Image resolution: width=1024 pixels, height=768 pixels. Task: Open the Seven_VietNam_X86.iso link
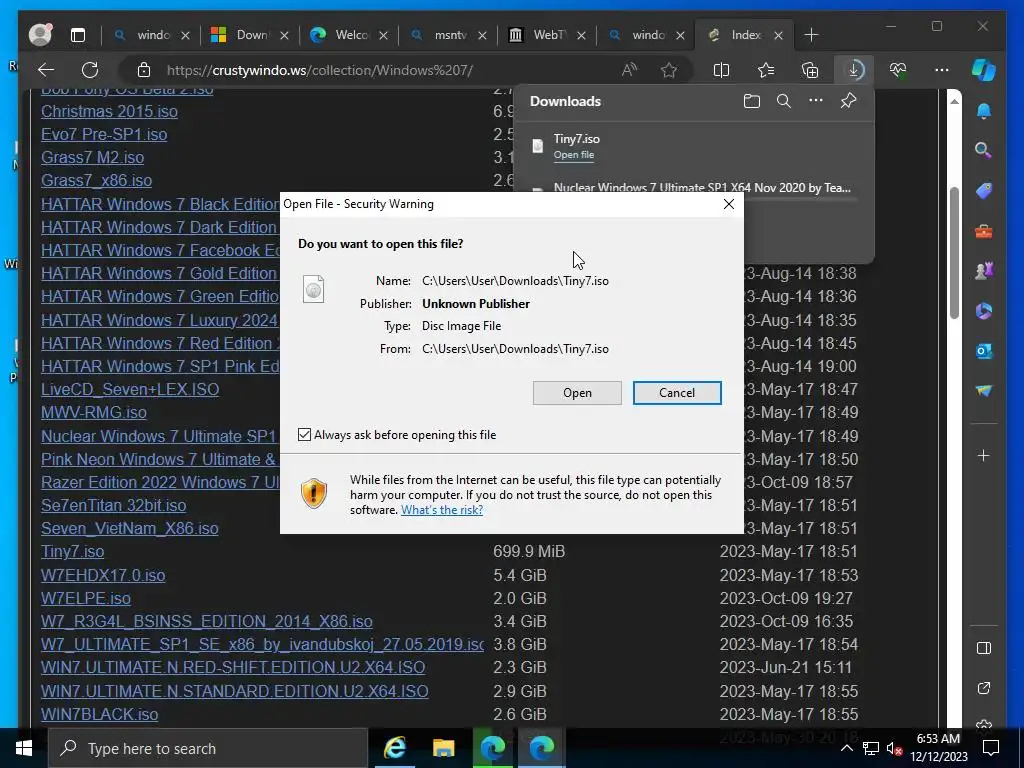[129, 528]
